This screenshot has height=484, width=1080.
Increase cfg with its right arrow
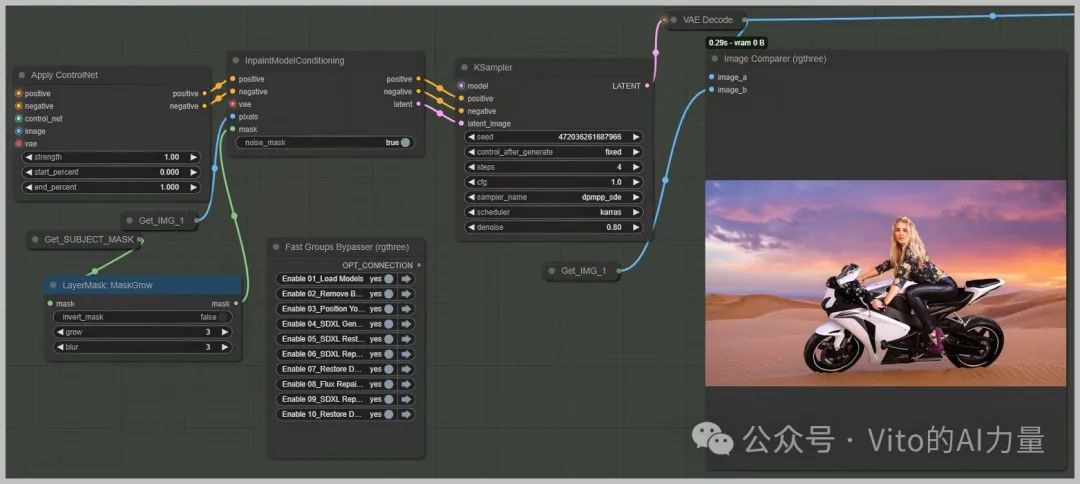tap(636, 182)
